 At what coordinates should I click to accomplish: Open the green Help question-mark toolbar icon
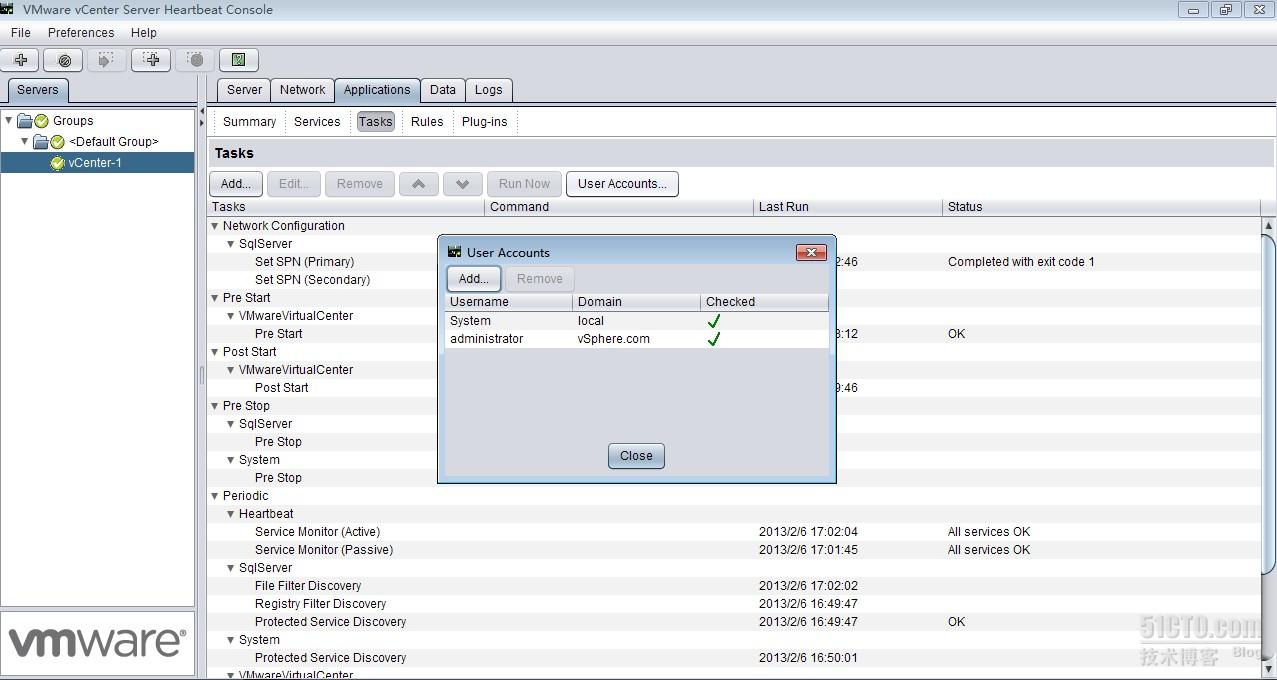point(239,60)
